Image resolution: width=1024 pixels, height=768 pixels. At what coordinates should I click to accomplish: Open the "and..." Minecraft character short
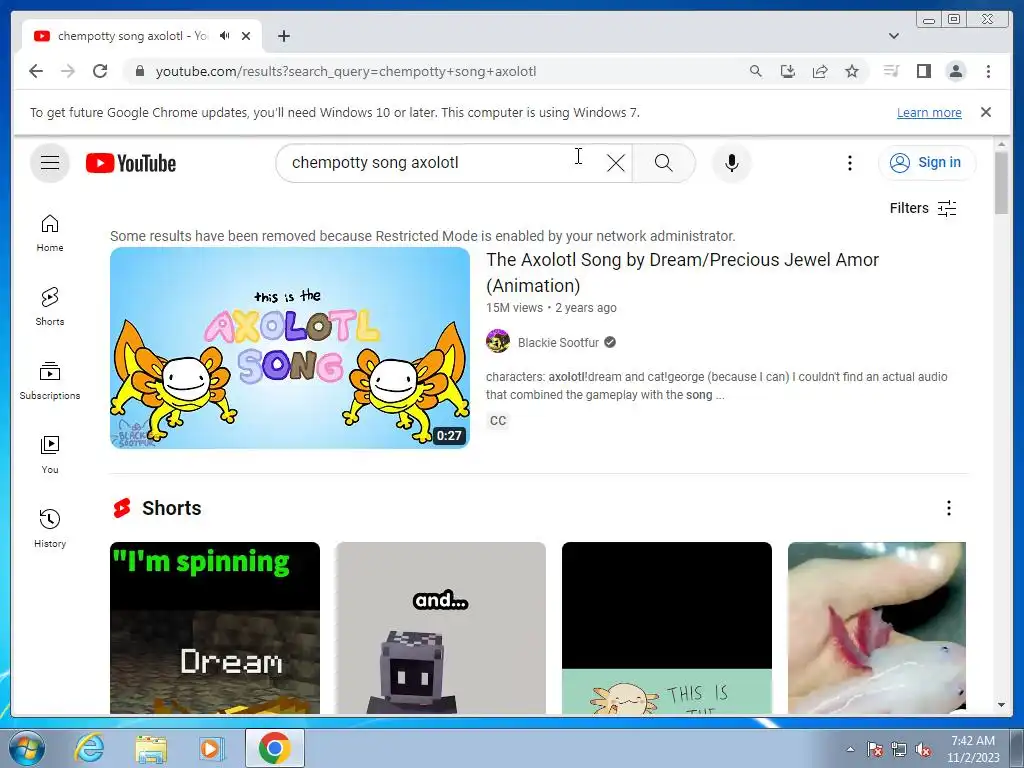click(x=441, y=628)
